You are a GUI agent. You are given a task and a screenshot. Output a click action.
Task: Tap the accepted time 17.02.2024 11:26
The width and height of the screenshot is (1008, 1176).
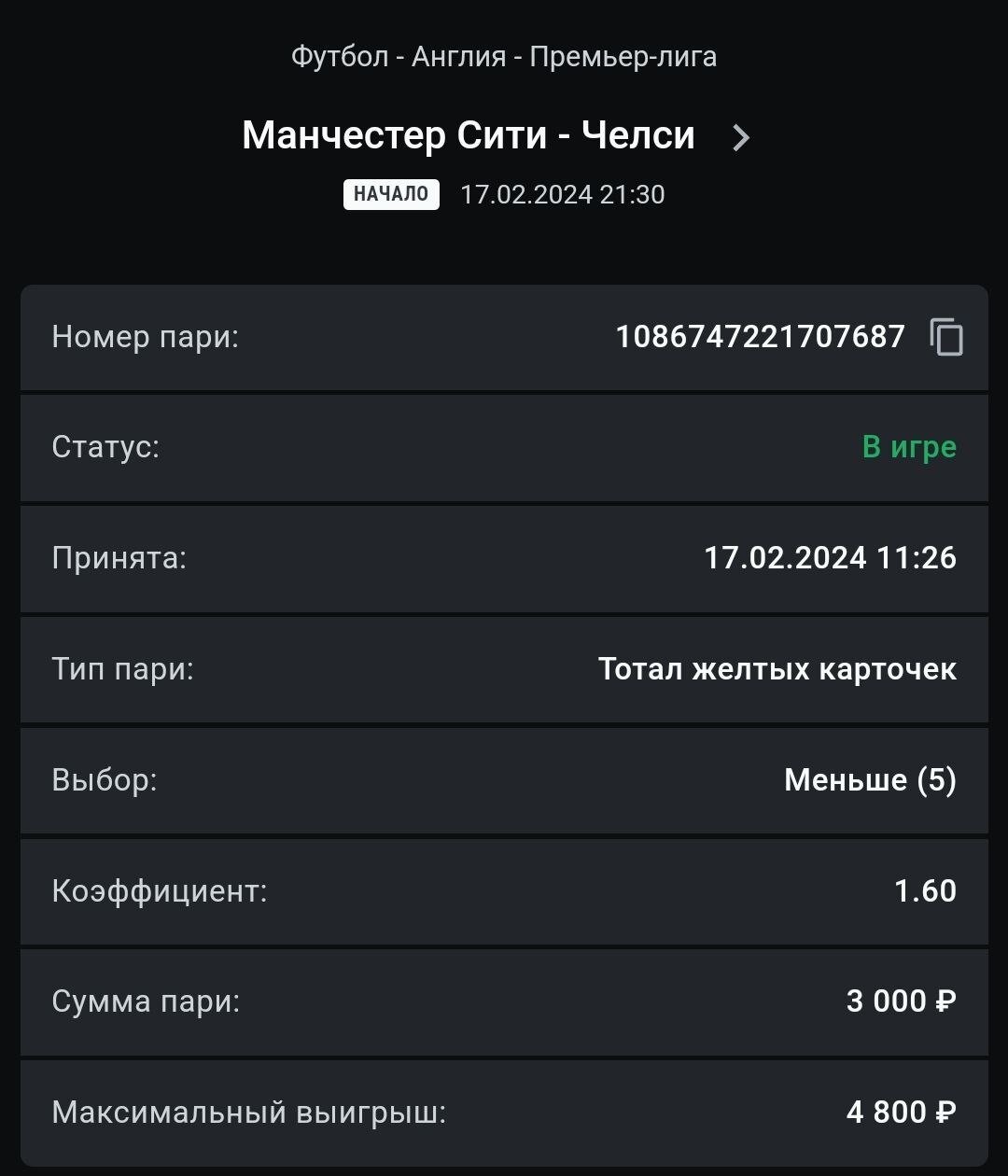pos(830,558)
